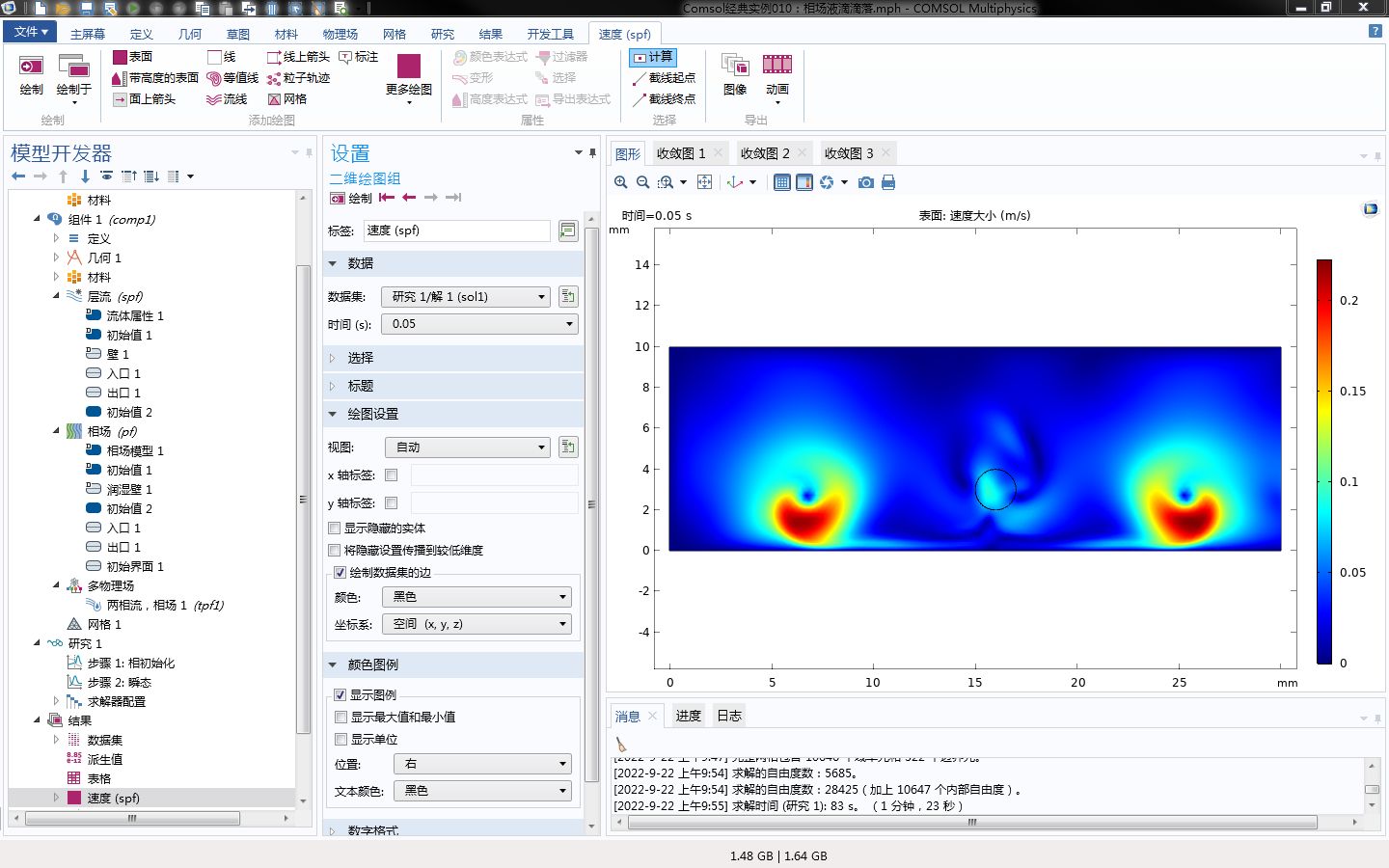The width and height of the screenshot is (1389, 868).
Task: Uncheck 绘制数据集的边 option
Action: (x=340, y=572)
